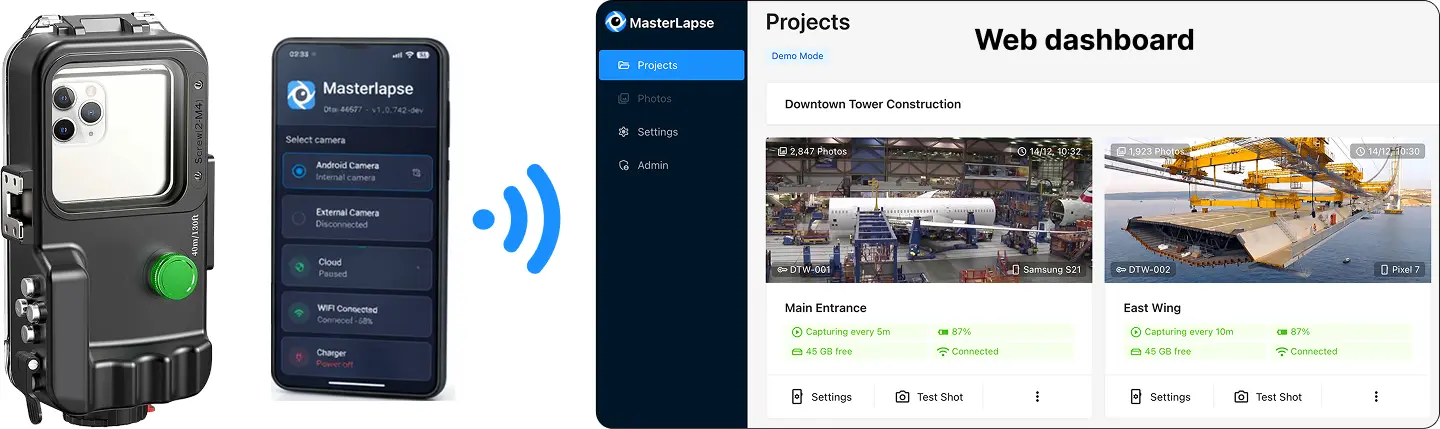Click the Wi-Fi Connected icon on East Wing card

click(1281, 352)
